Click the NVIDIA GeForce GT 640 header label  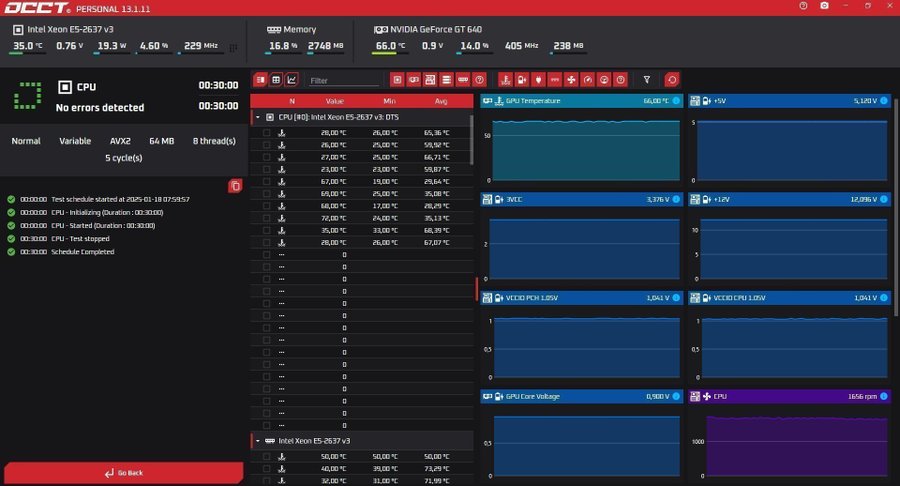pos(436,29)
